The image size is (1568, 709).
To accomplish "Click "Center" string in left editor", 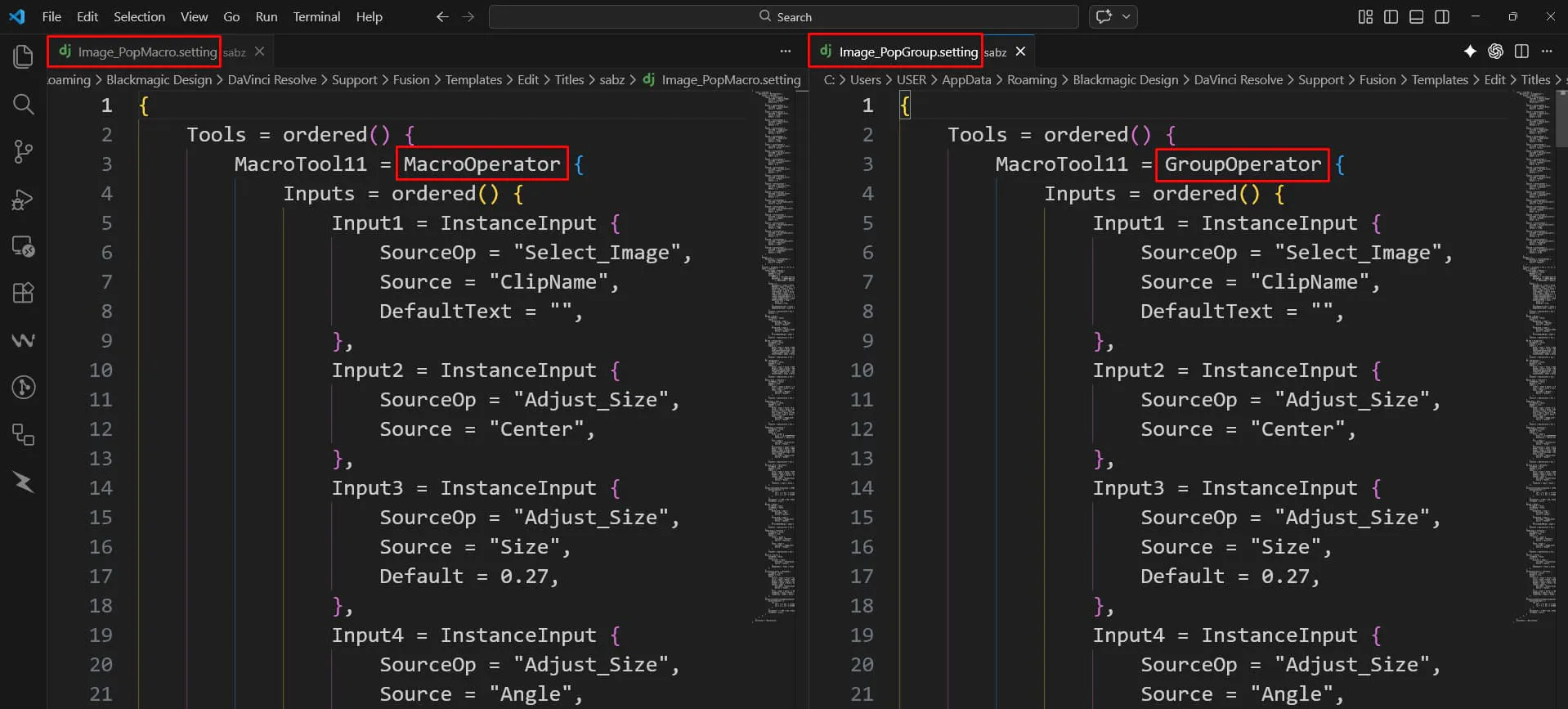I will point(536,429).
